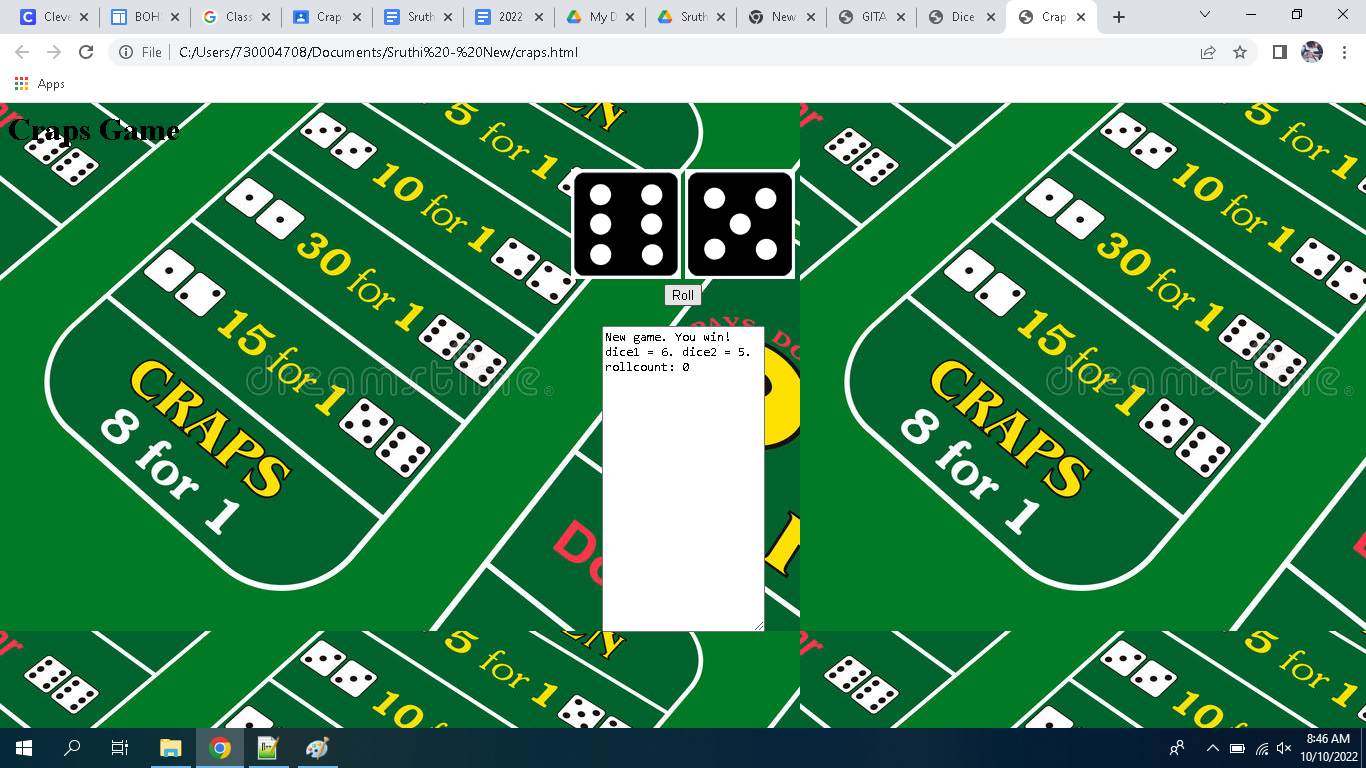
Task: Switch to the New tab with Chrome icon
Action: pyautogui.click(x=782, y=17)
